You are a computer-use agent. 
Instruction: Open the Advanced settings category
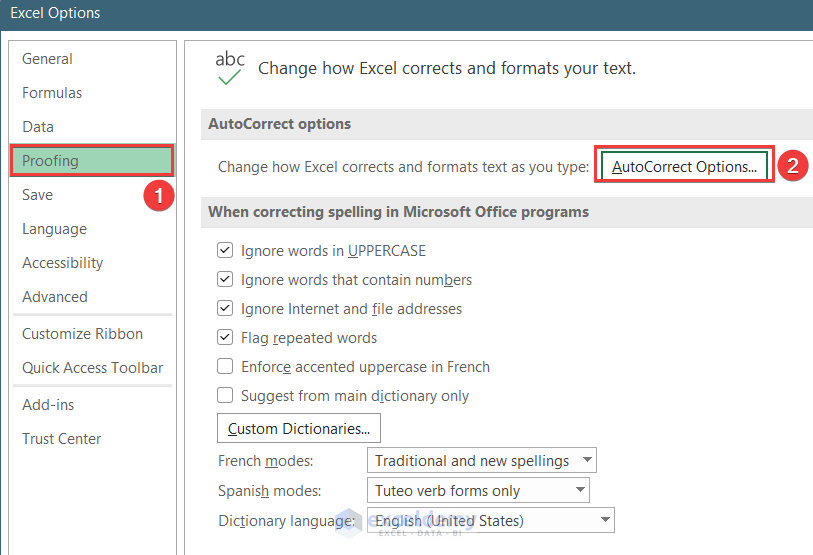point(55,297)
